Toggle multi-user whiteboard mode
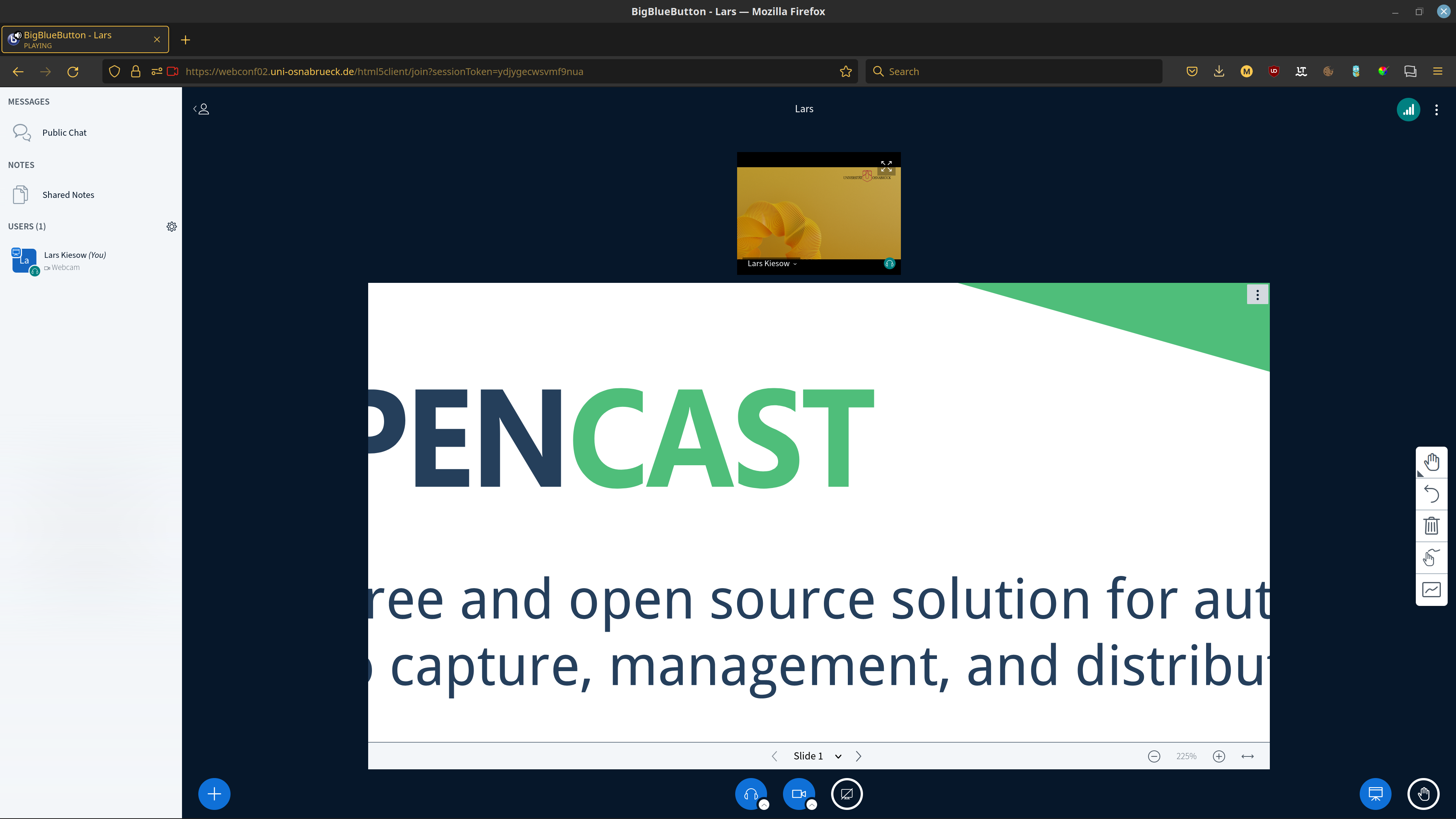Image resolution: width=1456 pixels, height=819 pixels. click(1431, 558)
